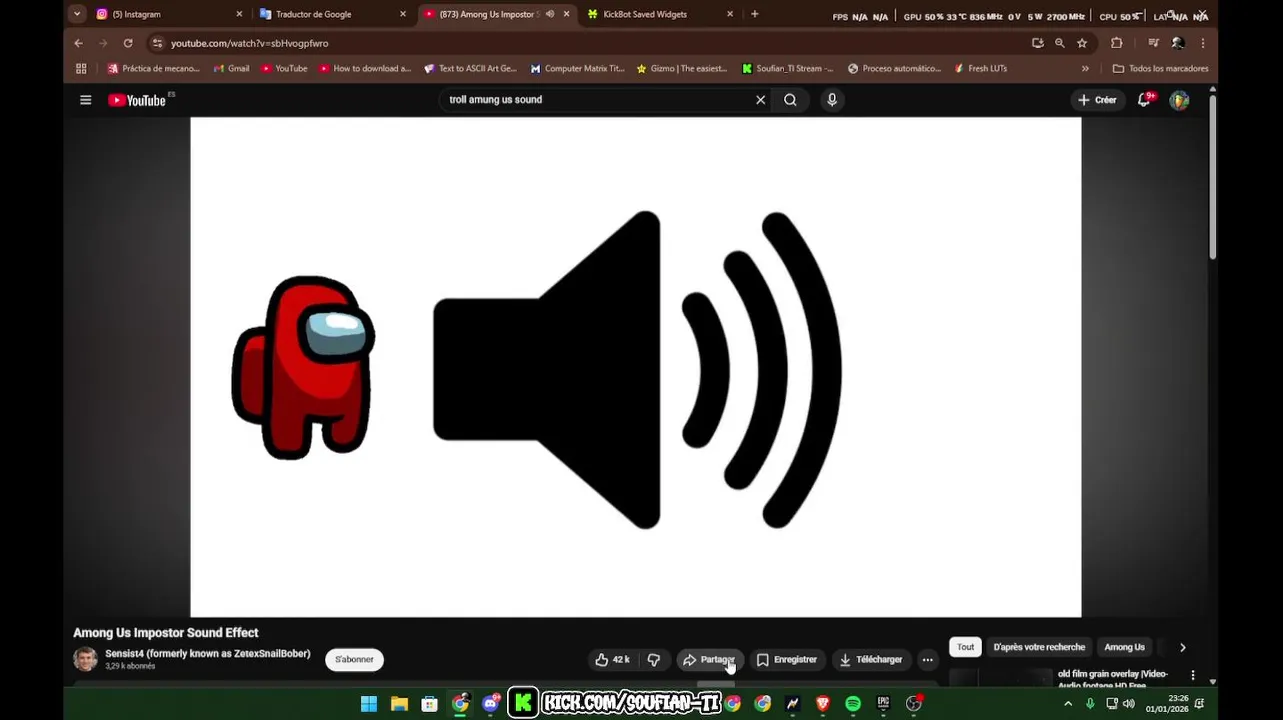Open view site information icon beside the URL

(x=157, y=43)
